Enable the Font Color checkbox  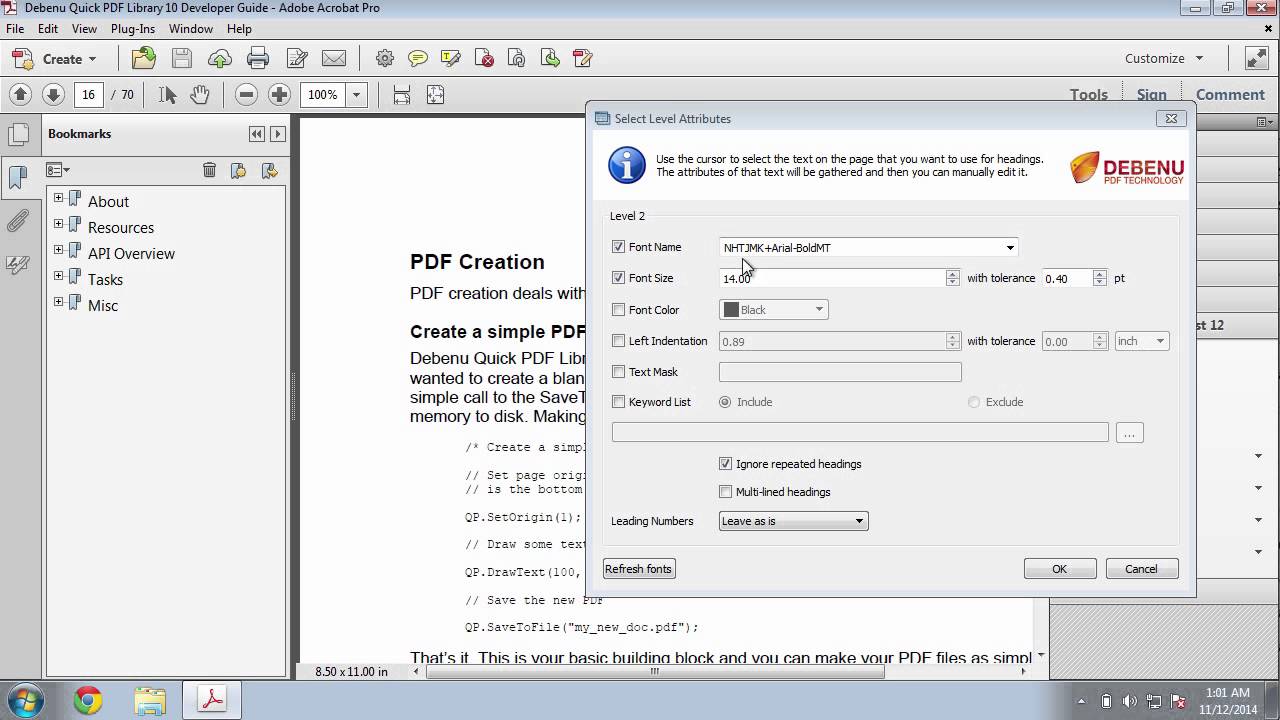(618, 310)
